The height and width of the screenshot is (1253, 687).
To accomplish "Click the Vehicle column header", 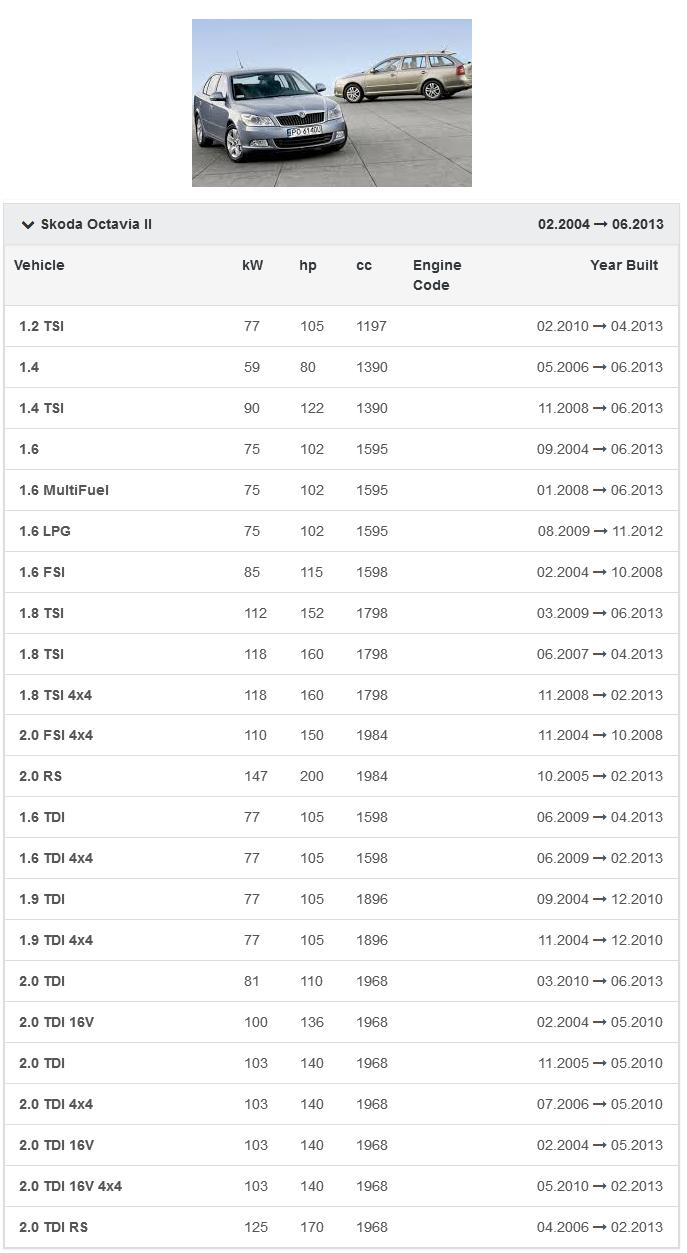I will (39, 265).
